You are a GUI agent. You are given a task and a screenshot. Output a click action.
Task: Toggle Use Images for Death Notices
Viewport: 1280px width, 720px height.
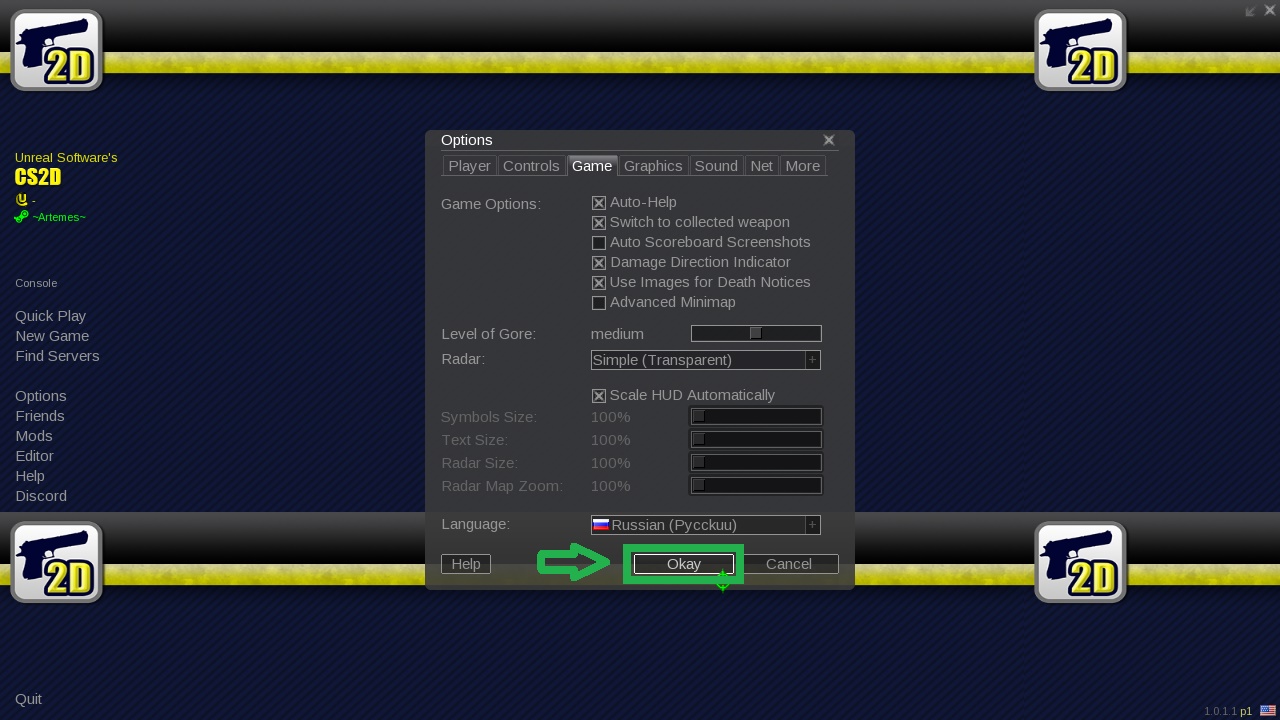point(599,283)
